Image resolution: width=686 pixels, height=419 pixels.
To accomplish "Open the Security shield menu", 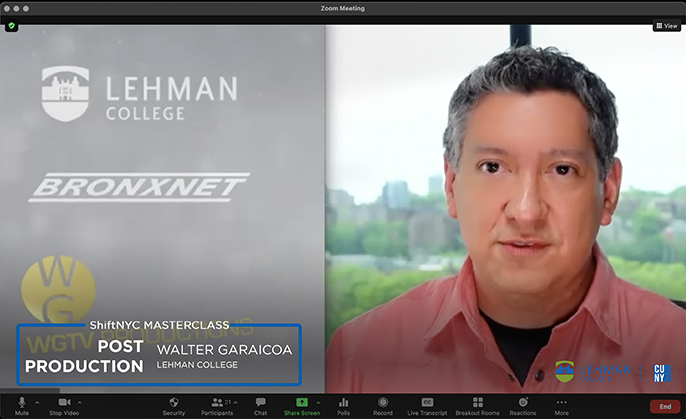I will 174,406.
